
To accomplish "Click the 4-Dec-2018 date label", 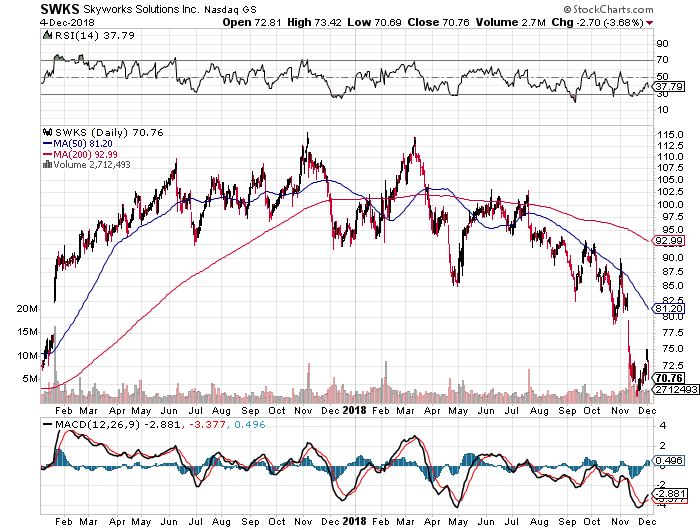I will (x=67, y=22).
